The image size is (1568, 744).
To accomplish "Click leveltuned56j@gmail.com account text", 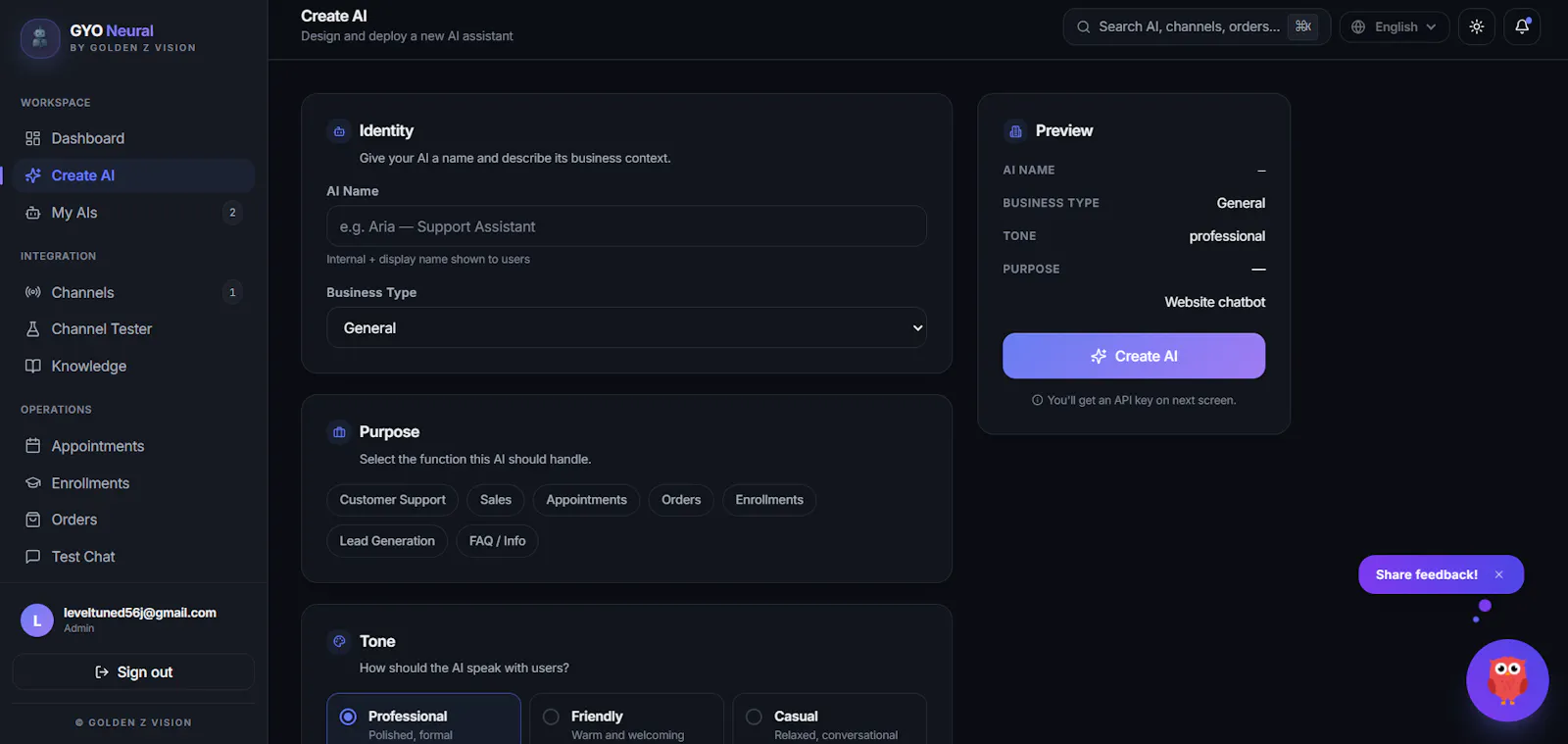I will (140, 613).
